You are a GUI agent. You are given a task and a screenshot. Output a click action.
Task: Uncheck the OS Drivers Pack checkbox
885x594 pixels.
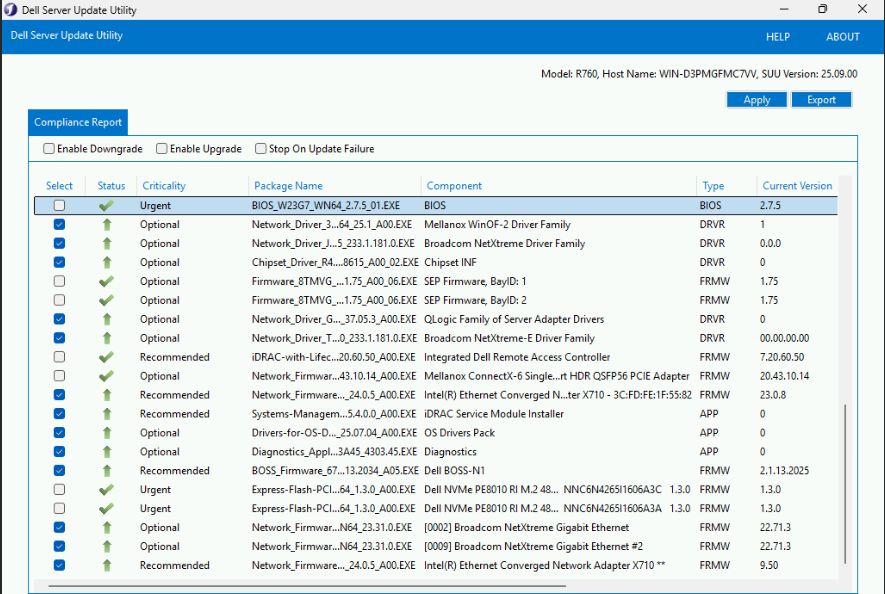pos(59,433)
